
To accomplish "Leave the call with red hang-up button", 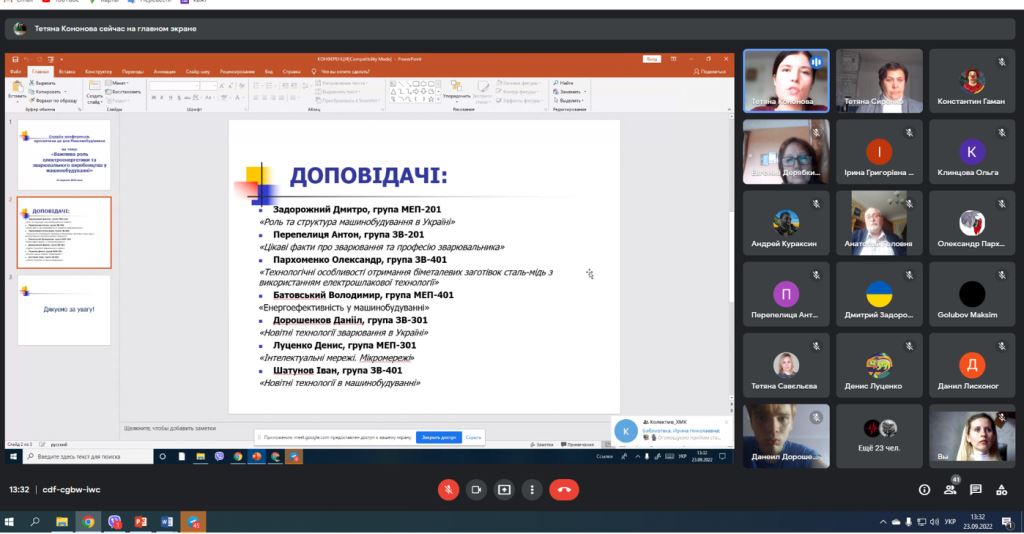I will point(564,490).
